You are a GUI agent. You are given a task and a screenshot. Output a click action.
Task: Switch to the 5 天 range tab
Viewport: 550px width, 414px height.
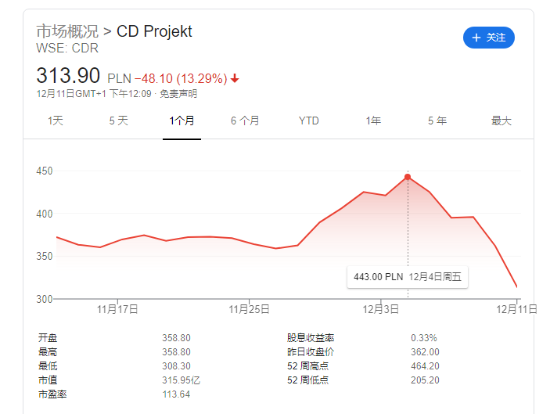pyautogui.click(x=118, y=121)
